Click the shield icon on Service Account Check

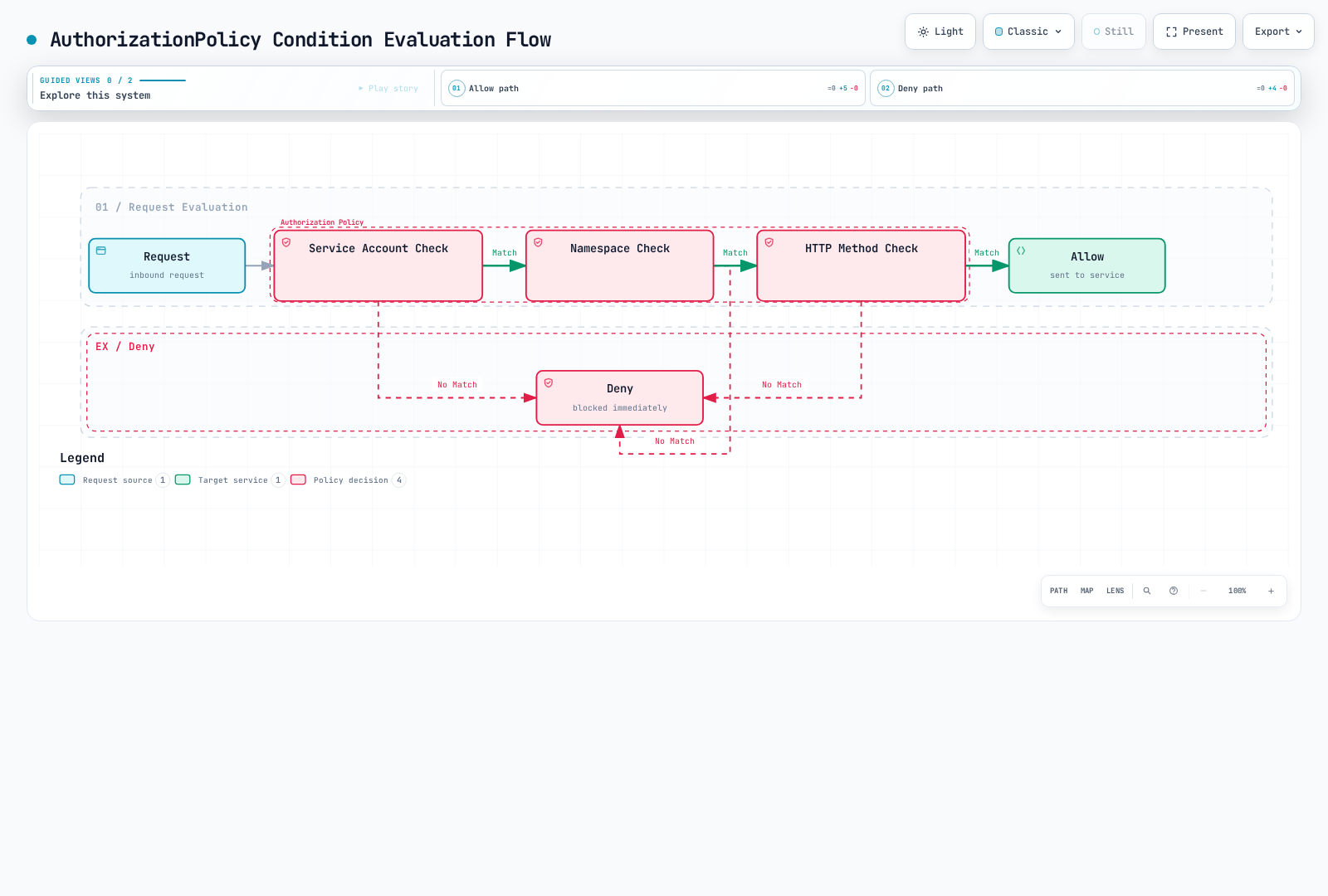tap(286, 242)
